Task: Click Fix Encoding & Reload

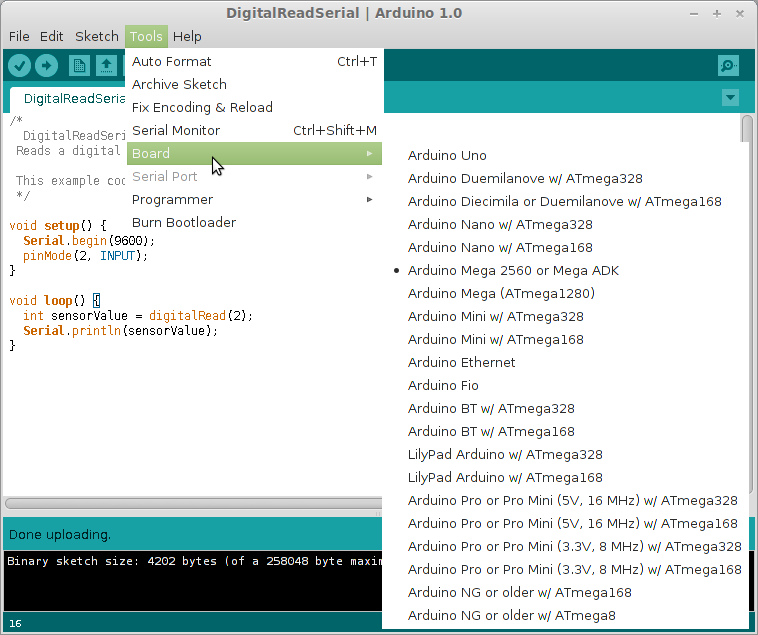Action: click(x=202, y=108)
